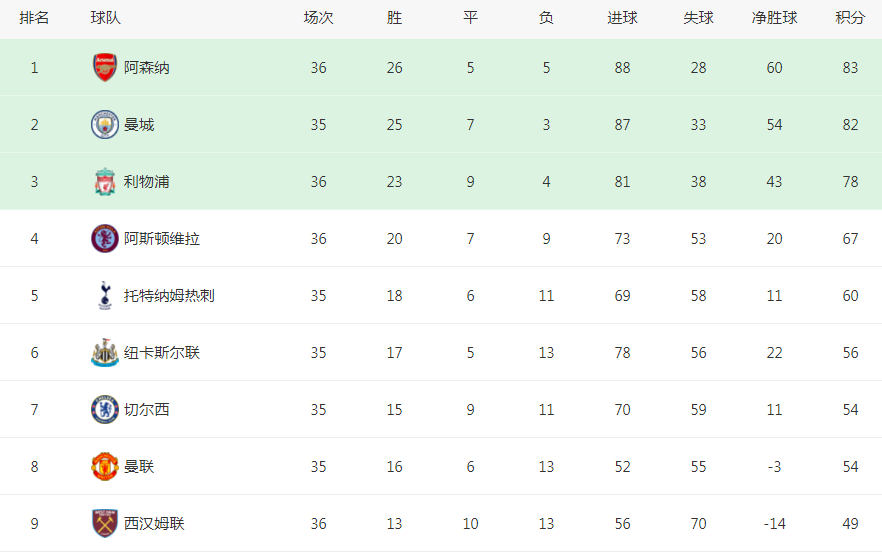Select the 托特纳姆热刺 team name
This screenshot has width=882, height=552.
point(169,295)
